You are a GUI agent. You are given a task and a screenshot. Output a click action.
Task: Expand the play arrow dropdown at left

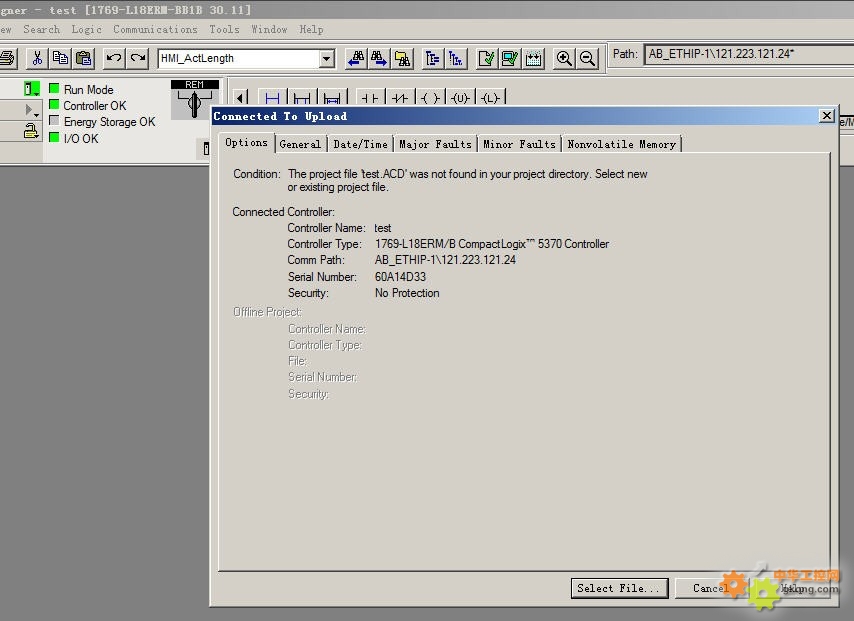pos(32,110)
